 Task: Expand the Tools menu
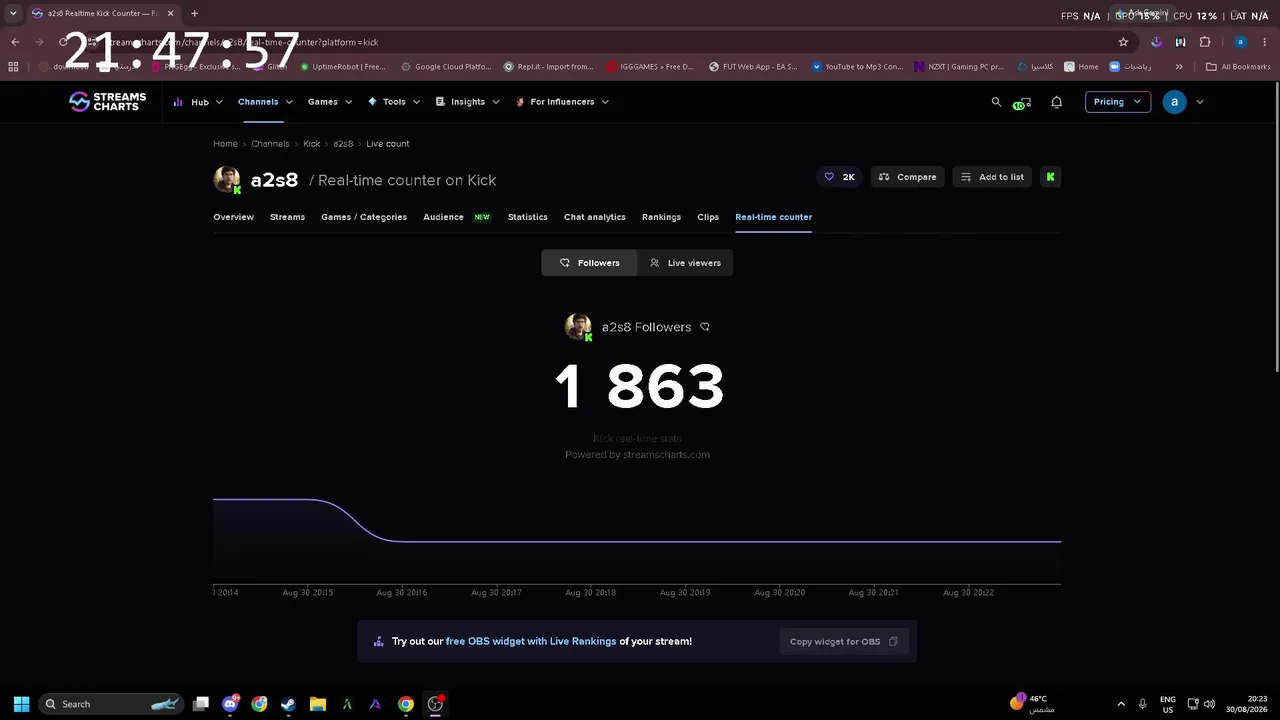(x=394, y=102)
